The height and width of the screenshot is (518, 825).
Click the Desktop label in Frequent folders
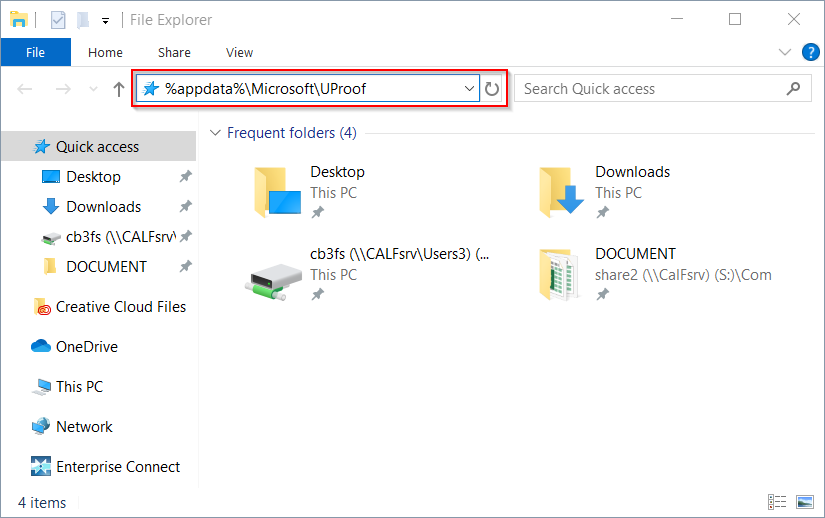(x=337, y=172)
